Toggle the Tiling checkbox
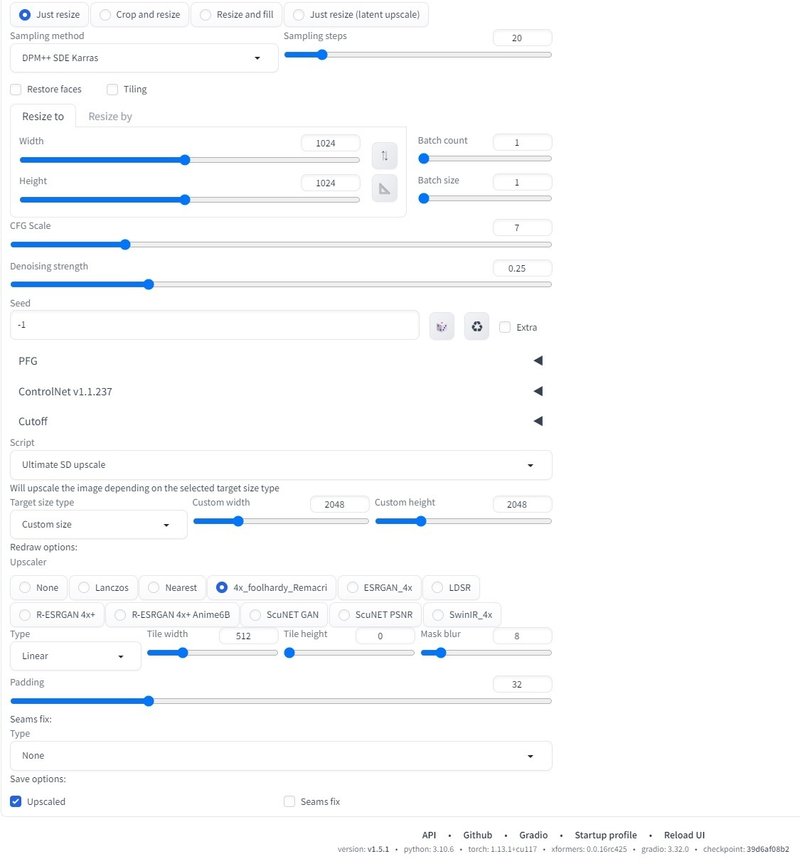This screenshot has height=866, width=800. [x=113, y=89]
